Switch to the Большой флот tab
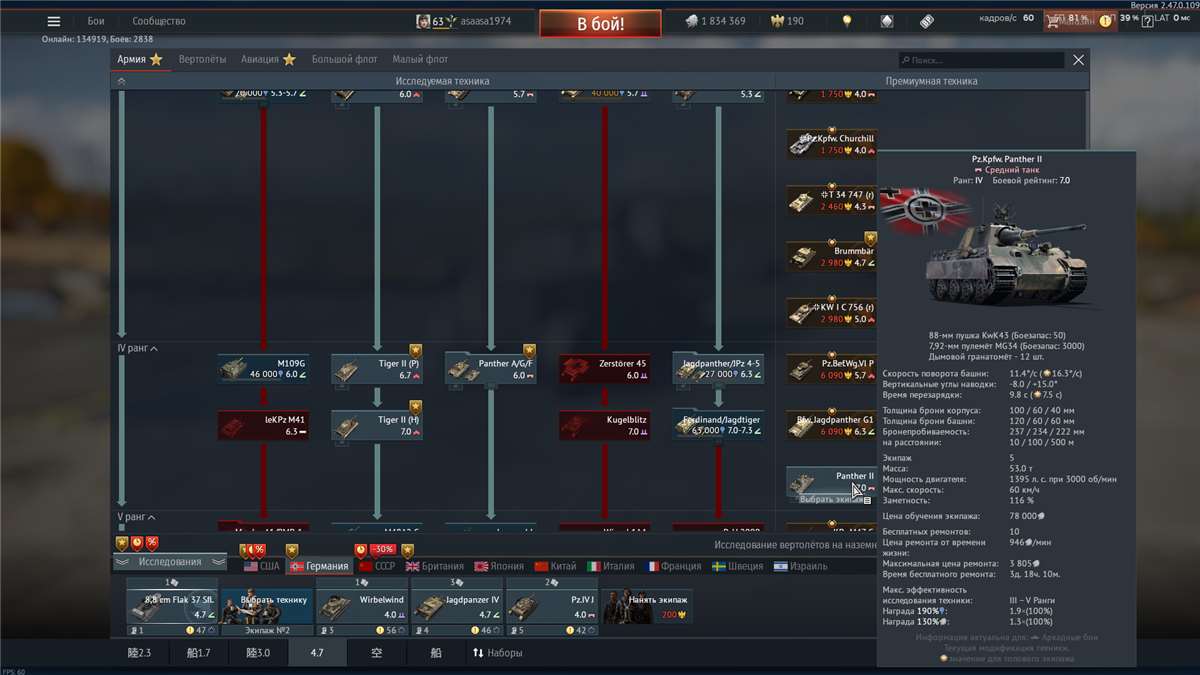 (x=345, y=60)
